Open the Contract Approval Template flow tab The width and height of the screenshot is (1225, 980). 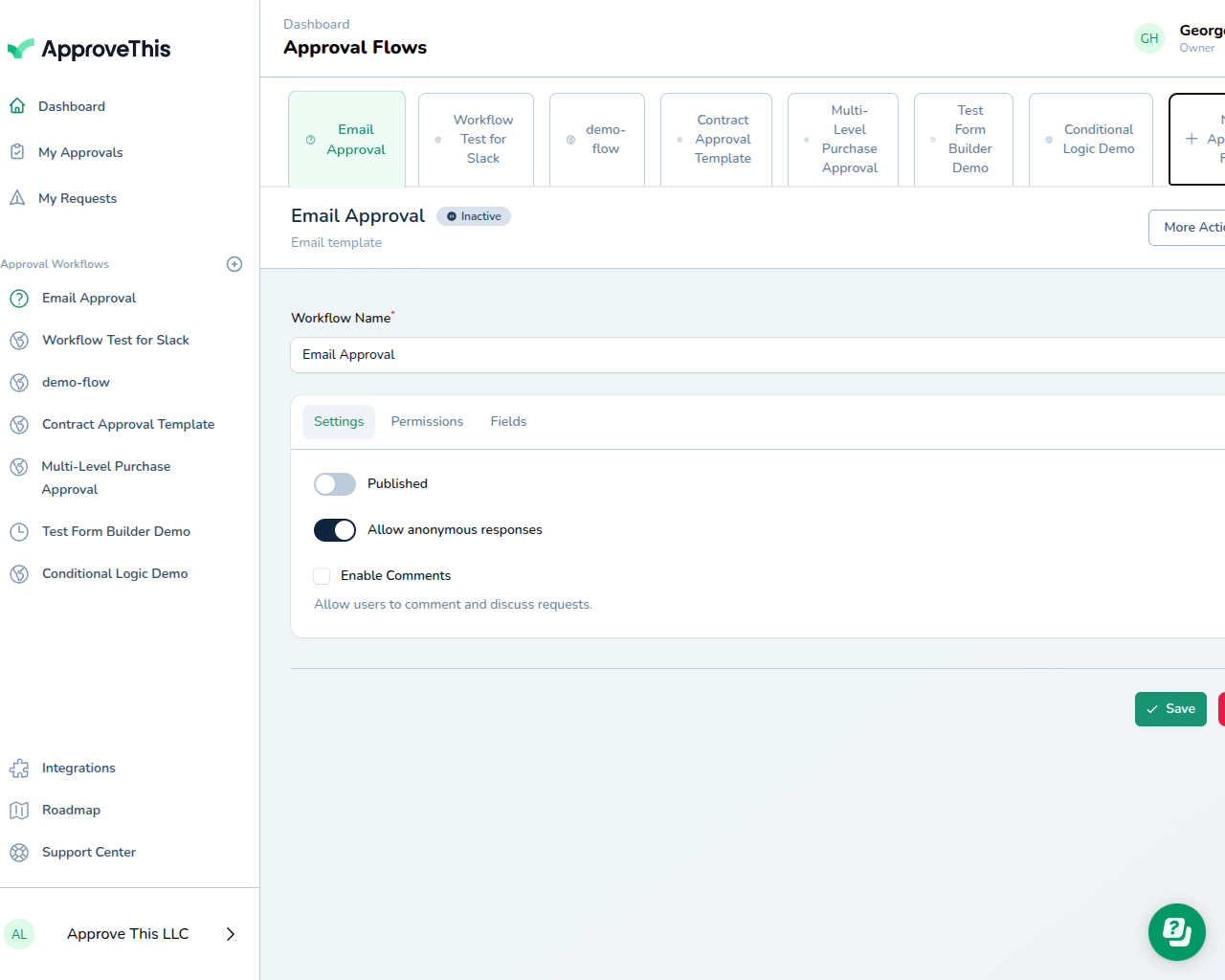pyautogui.click(x=716, y=140)
